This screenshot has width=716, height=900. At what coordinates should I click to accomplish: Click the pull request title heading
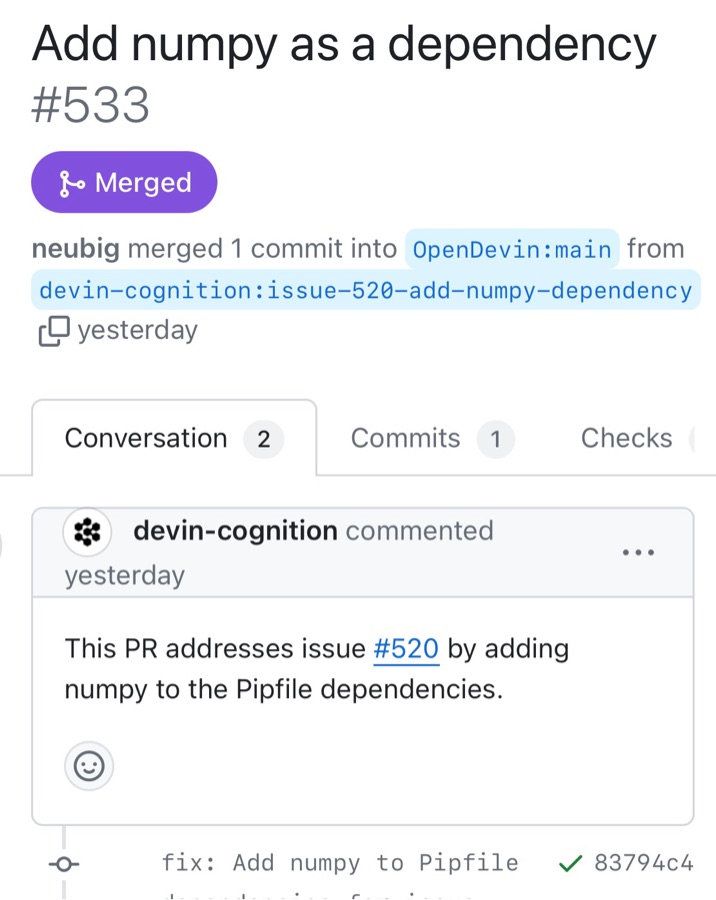(344, 45)
